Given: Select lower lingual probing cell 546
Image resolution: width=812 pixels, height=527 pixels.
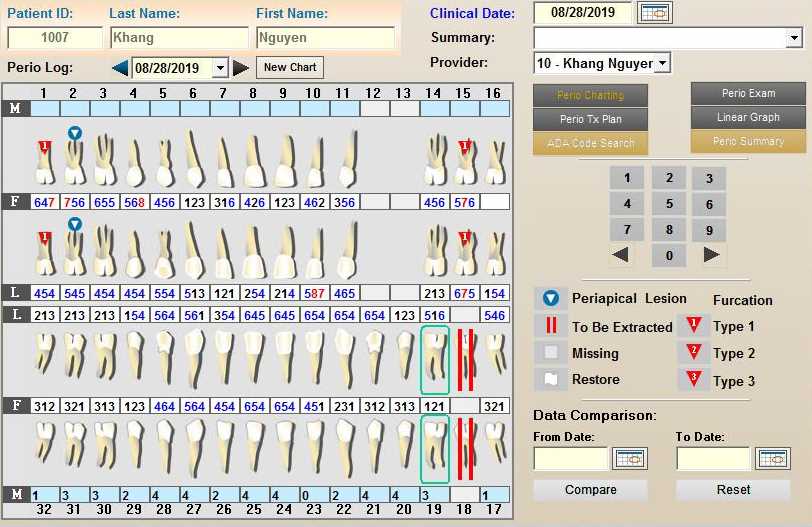Looking at the screenshot, I should click(495, 315).
